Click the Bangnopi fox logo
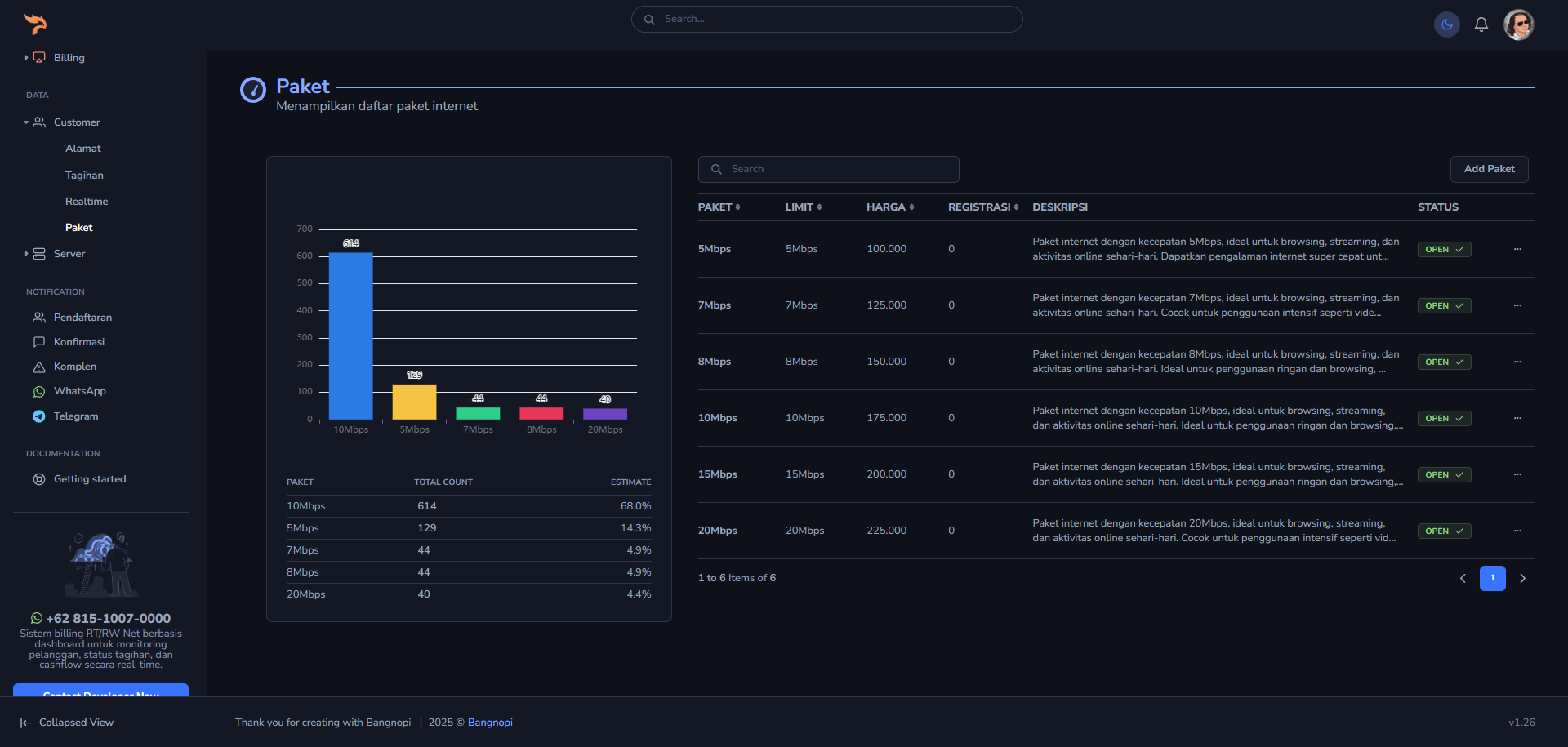The width and height of the screenshot is (1568, 747). click(x=35, y=24)
